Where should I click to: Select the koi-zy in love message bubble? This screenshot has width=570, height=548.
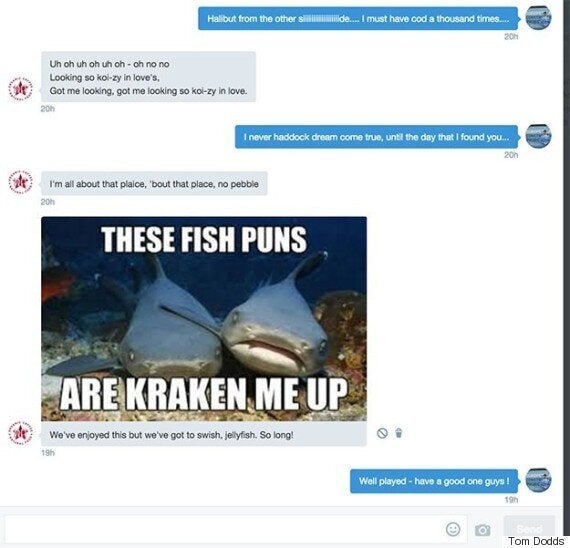click(148, 77)
